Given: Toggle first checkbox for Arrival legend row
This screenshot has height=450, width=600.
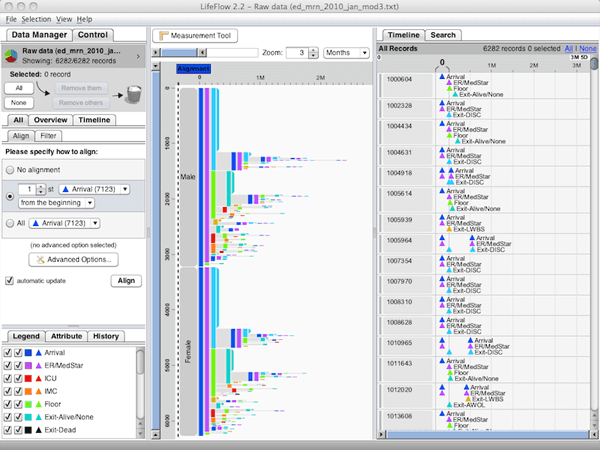Looking at the screenshot, I should (x=7, y=353).
